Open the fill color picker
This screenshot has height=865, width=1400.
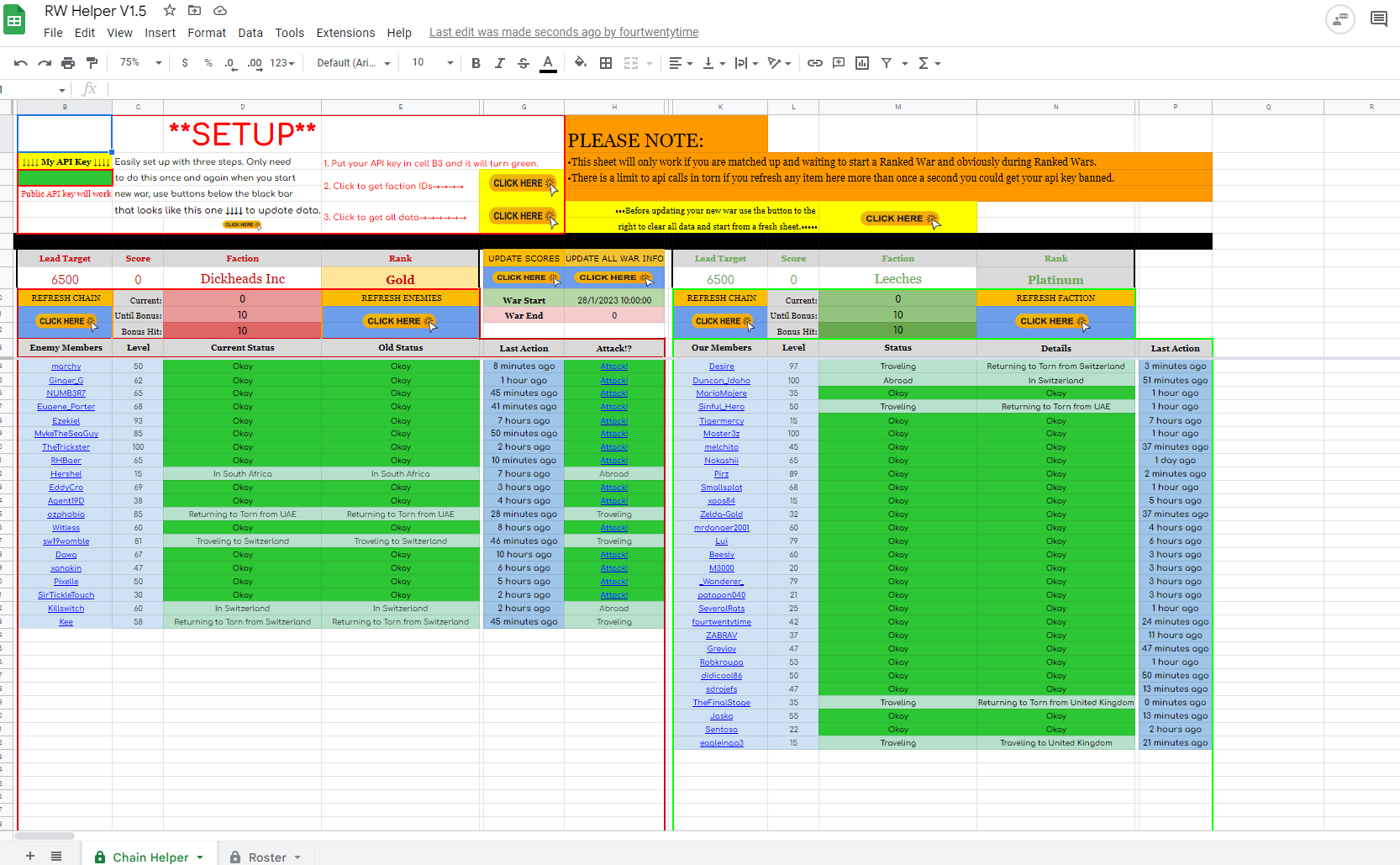(580, 63)
